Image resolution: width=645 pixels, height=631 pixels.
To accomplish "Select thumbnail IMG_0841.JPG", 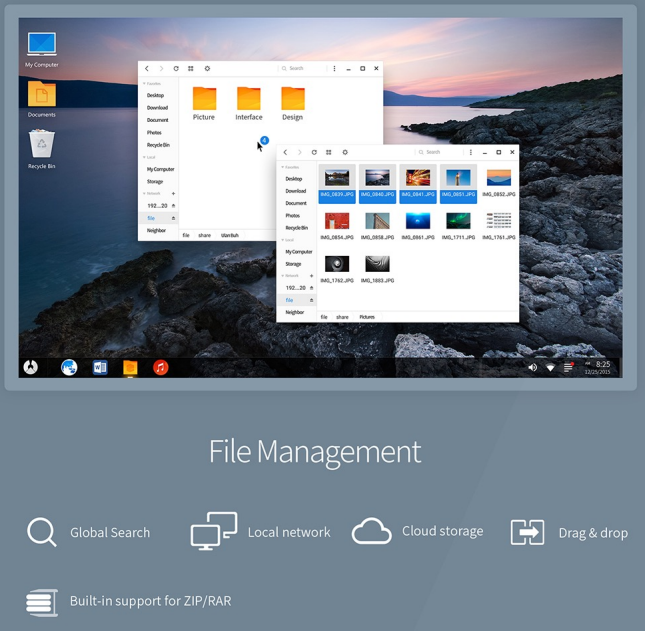I will click(x=418, y=183).
